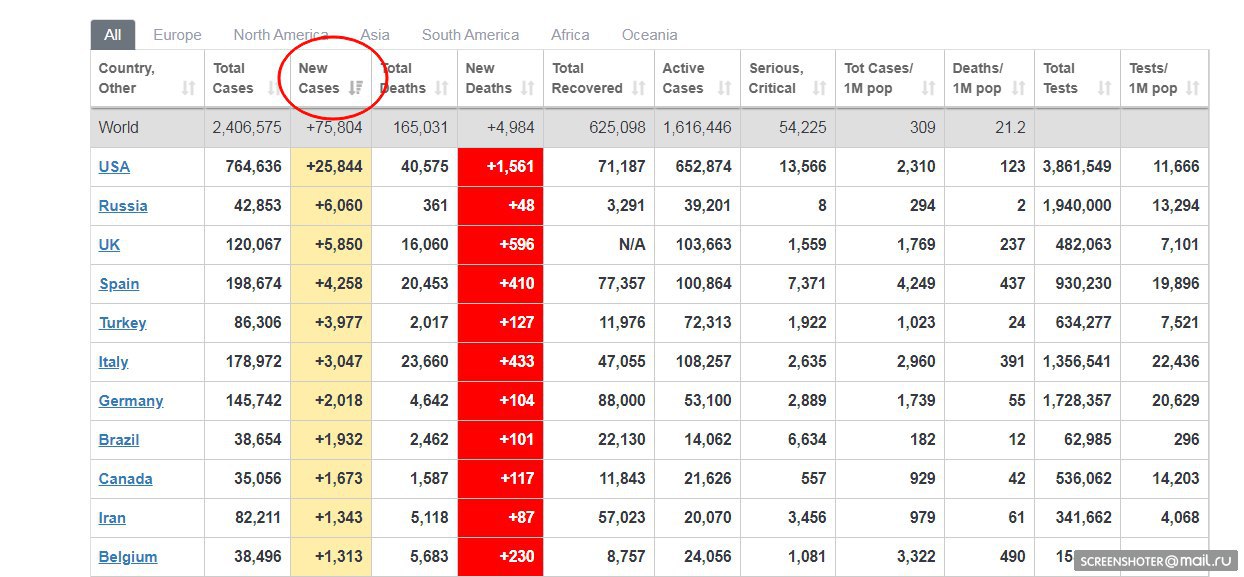
Task: Select UK recovered N/A cell
Action: click(x=599, y=245)
